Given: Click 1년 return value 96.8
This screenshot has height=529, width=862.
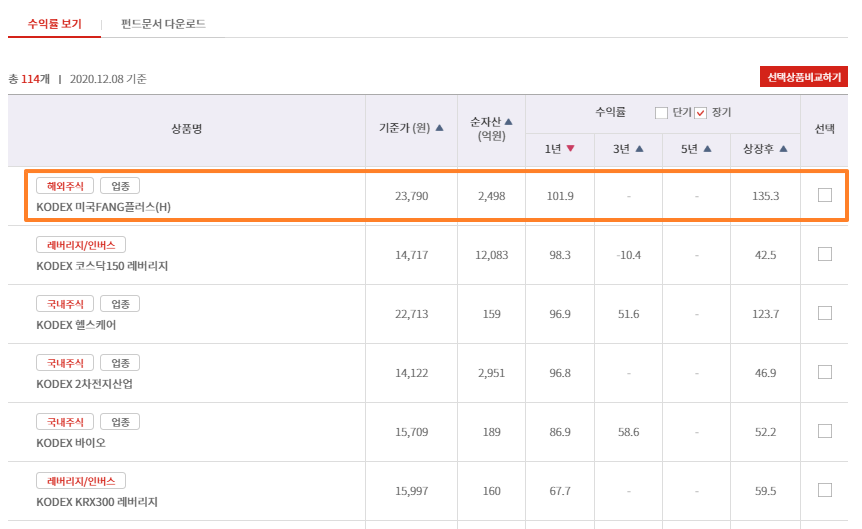Looking at the screenshot, I should [560, 373].
